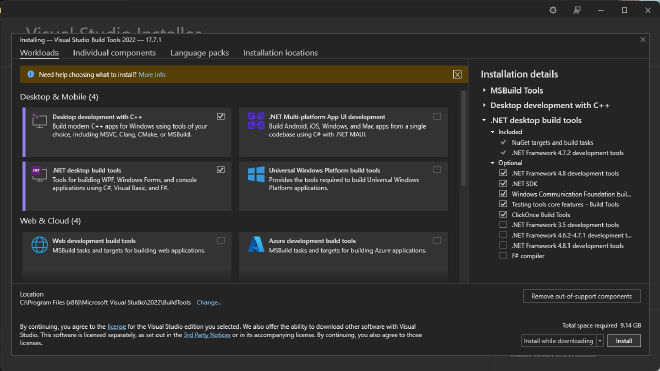Uncheck the .NET SDK optional component
The image size is (660, 371).
tap(503, 183)
